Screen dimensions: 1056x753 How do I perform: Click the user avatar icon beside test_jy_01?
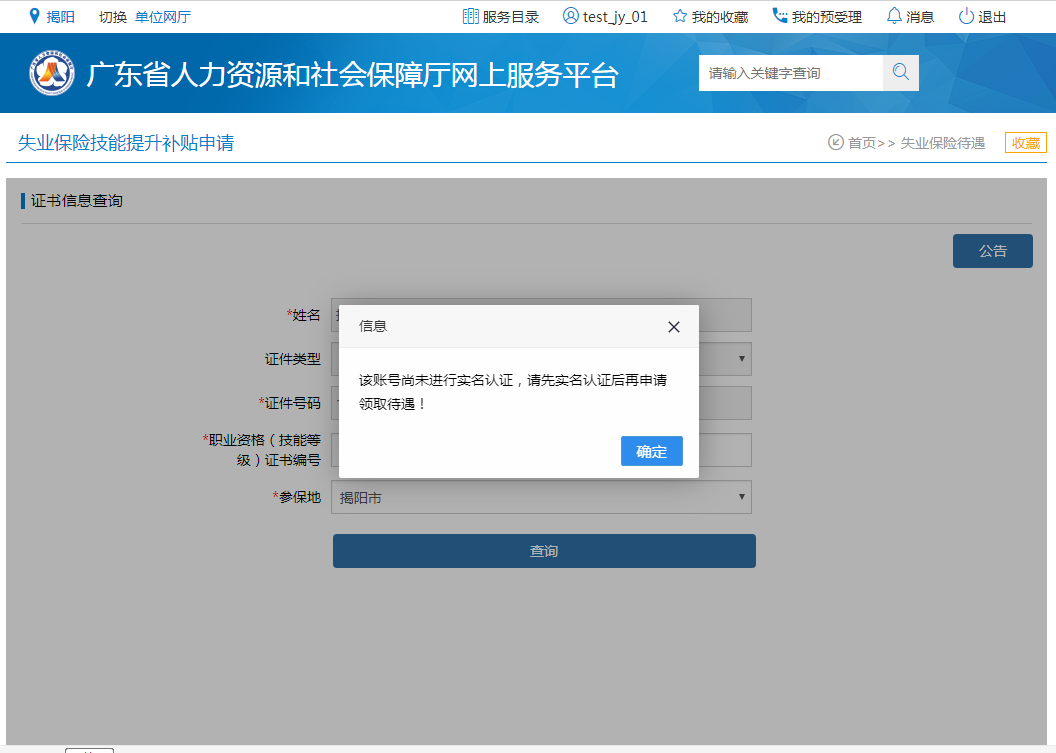pyautogui.click(x=570, y=16)
